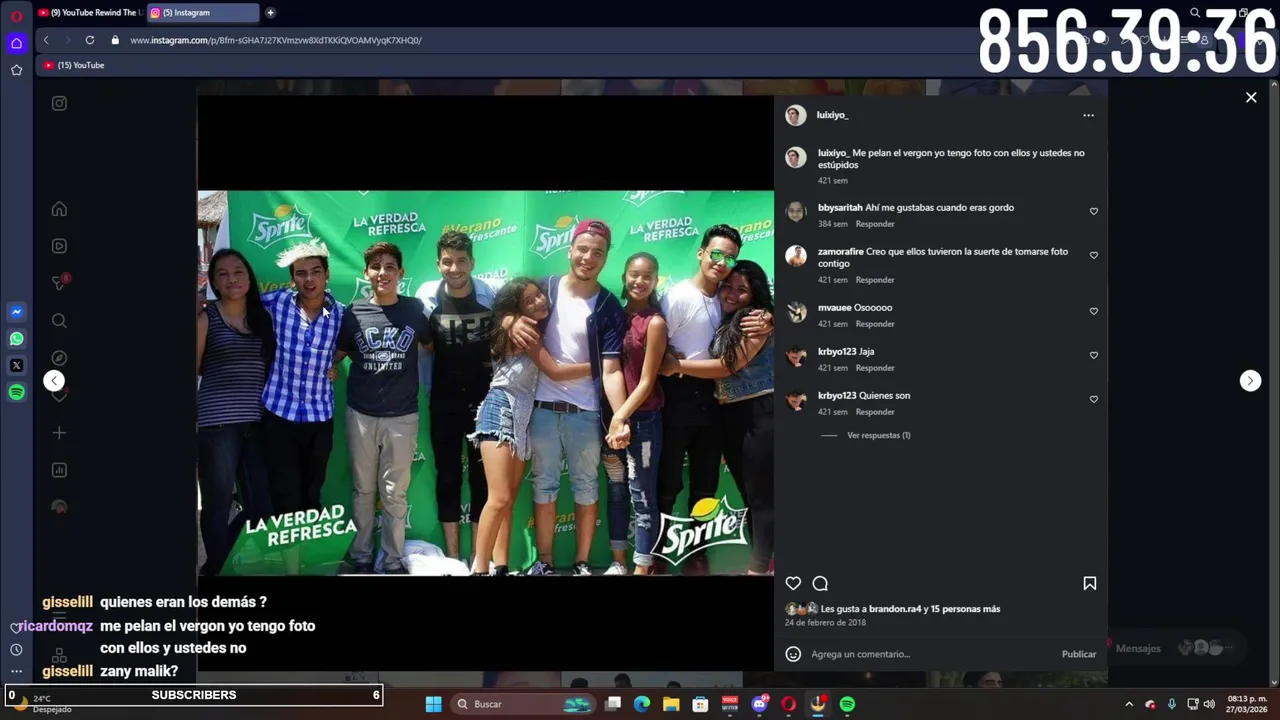
Task: Go to previous post with left arrow
Action: tap(54, 380)
